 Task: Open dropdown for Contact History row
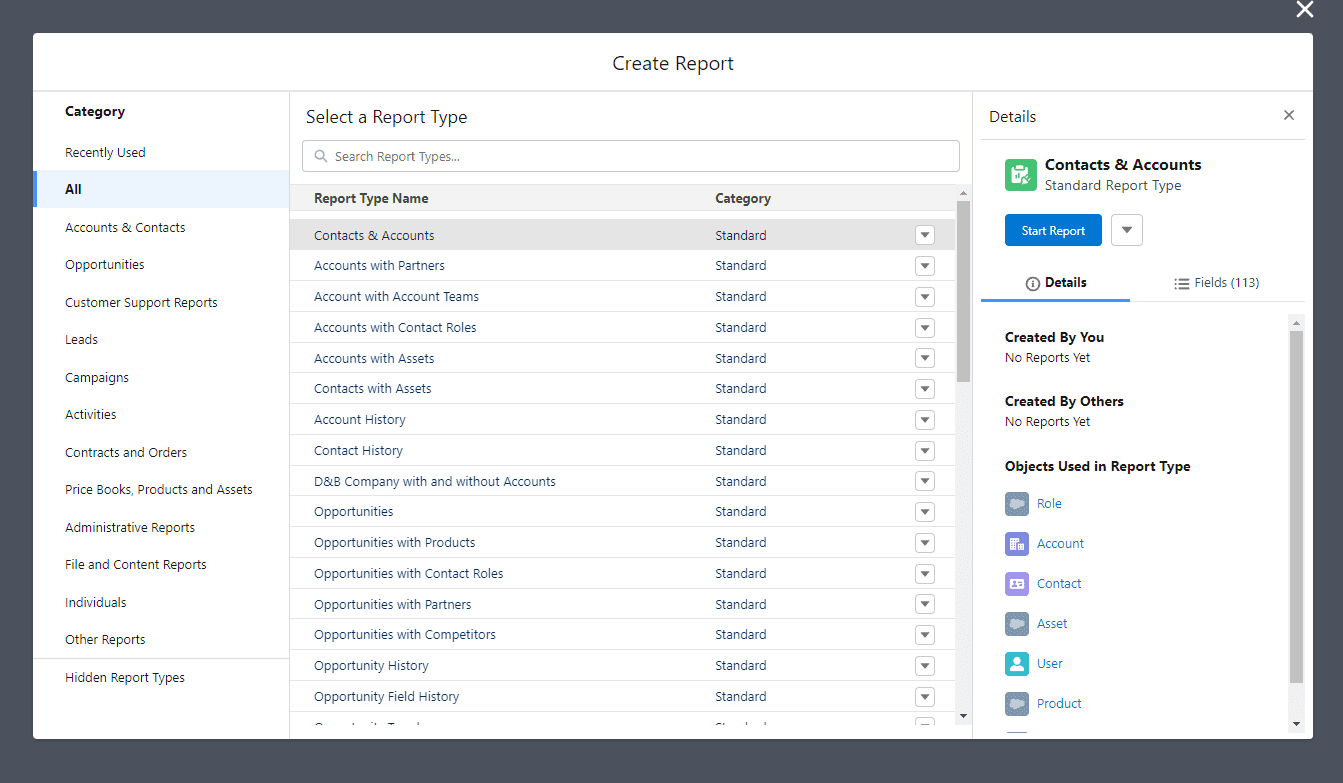tap(925, 451)
